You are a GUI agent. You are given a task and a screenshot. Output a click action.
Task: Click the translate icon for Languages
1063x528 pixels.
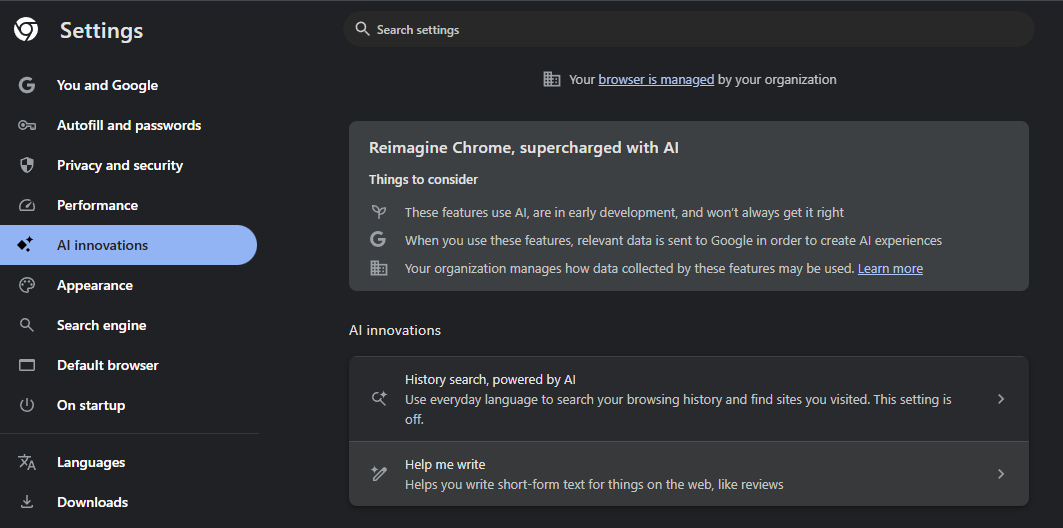[26, 462]
